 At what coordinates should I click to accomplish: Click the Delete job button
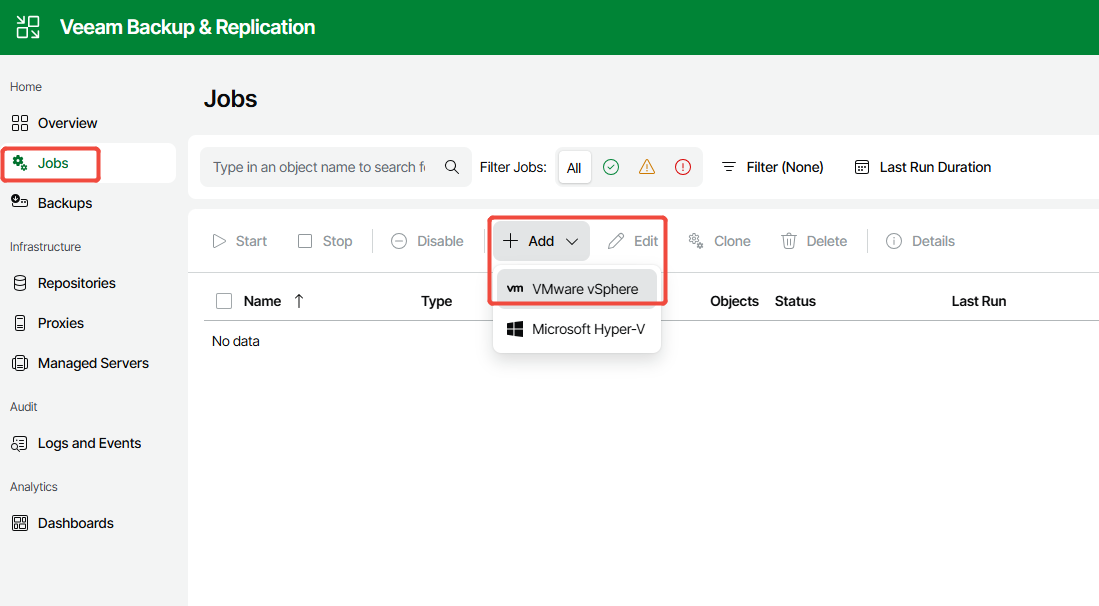coord(814,241)
